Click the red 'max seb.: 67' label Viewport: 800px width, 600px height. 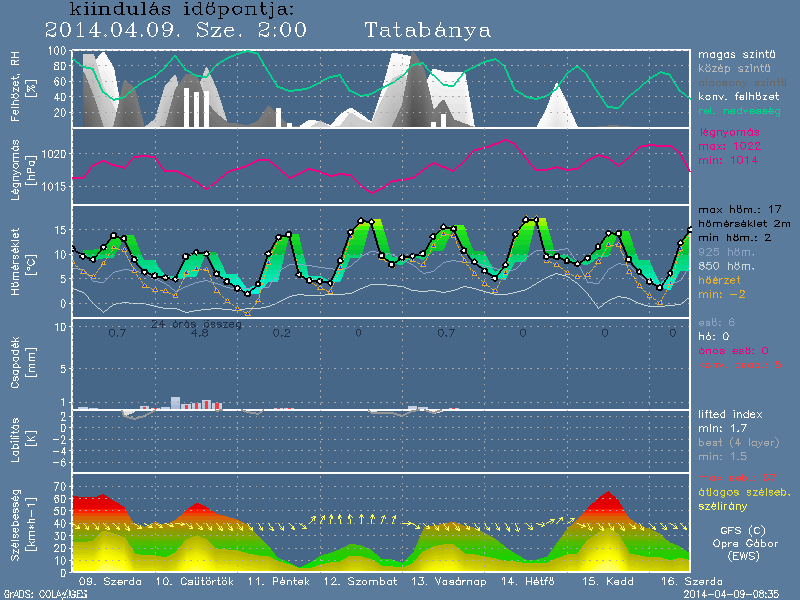[x=736, y=476]
